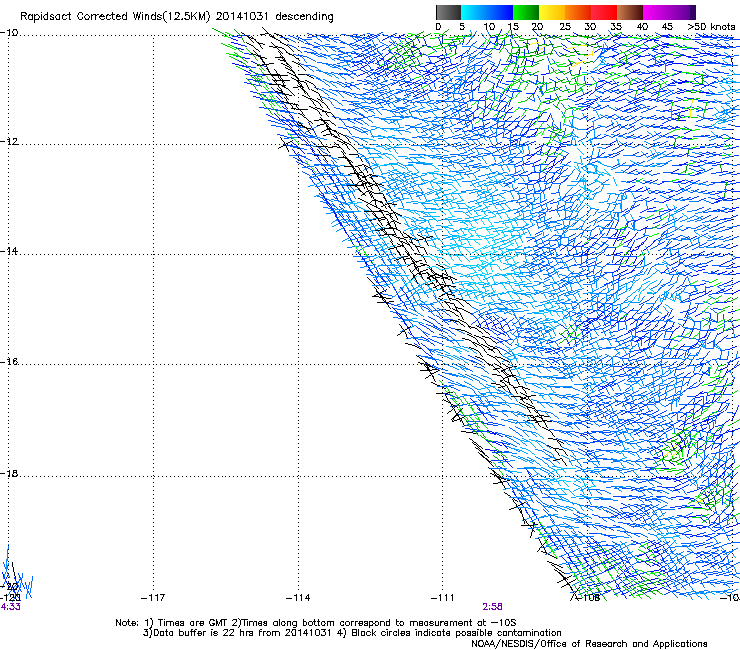Viewport: 740px width, 650px height.
Task: Click the word 'descending' in the title
Action: coord(304,16)
